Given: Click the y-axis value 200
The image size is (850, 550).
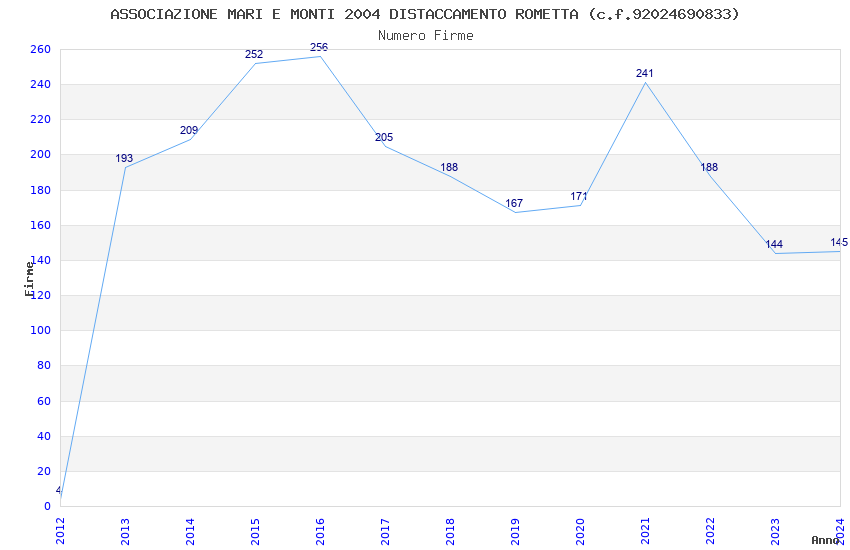Looking at the screenshot, I should (41, 154).
